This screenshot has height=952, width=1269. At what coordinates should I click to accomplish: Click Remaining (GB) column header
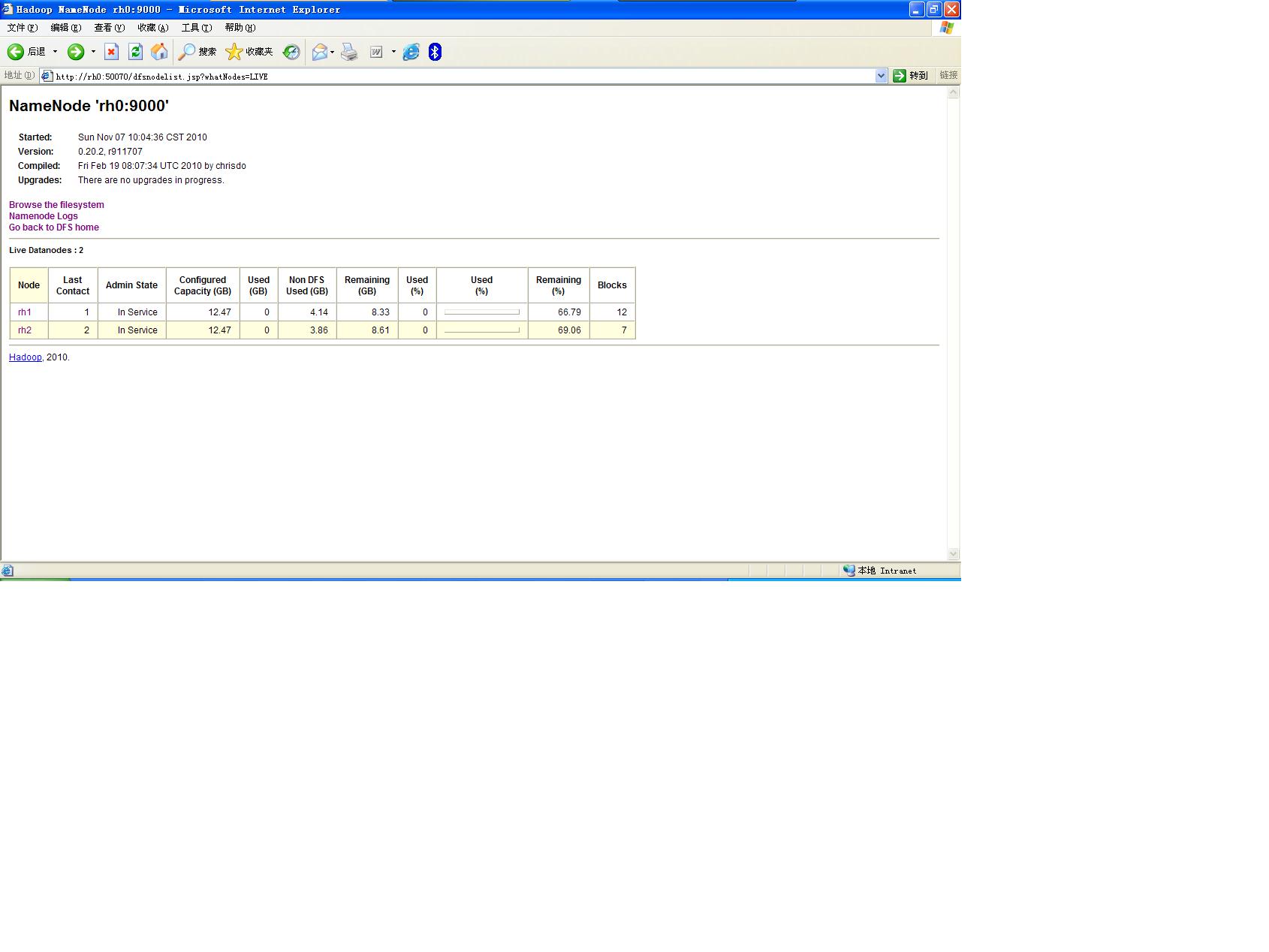point(367,285)
